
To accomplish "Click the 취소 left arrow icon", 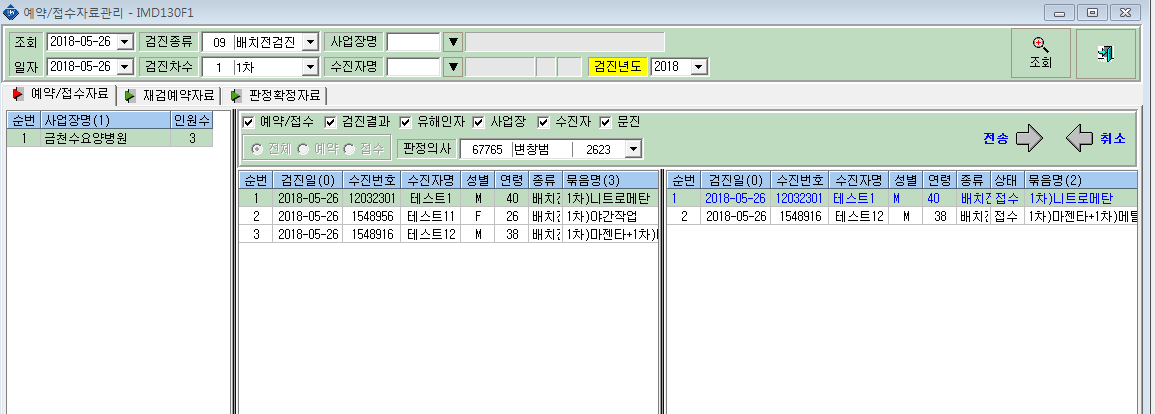I will coord(1079,138).
